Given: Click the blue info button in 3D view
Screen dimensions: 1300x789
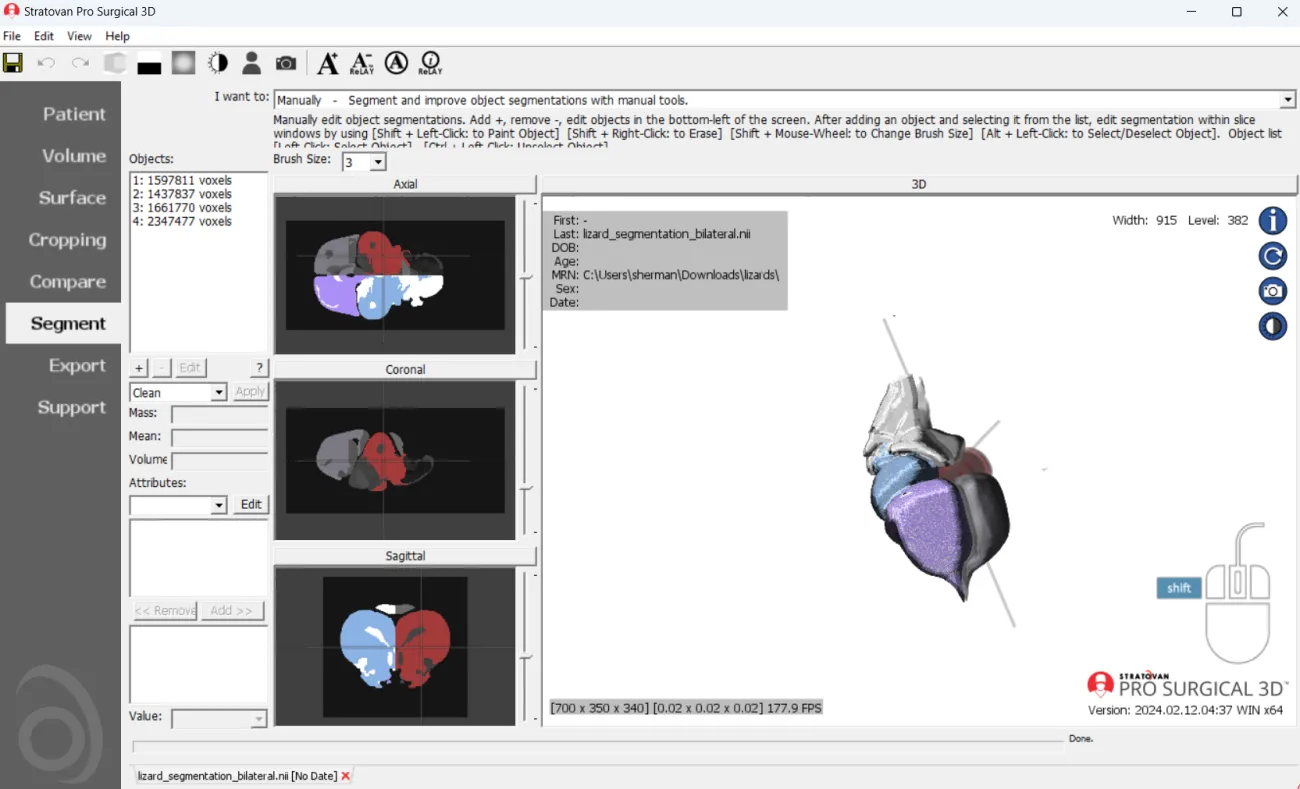Looking at the screenshot, I should point(1272,221).
